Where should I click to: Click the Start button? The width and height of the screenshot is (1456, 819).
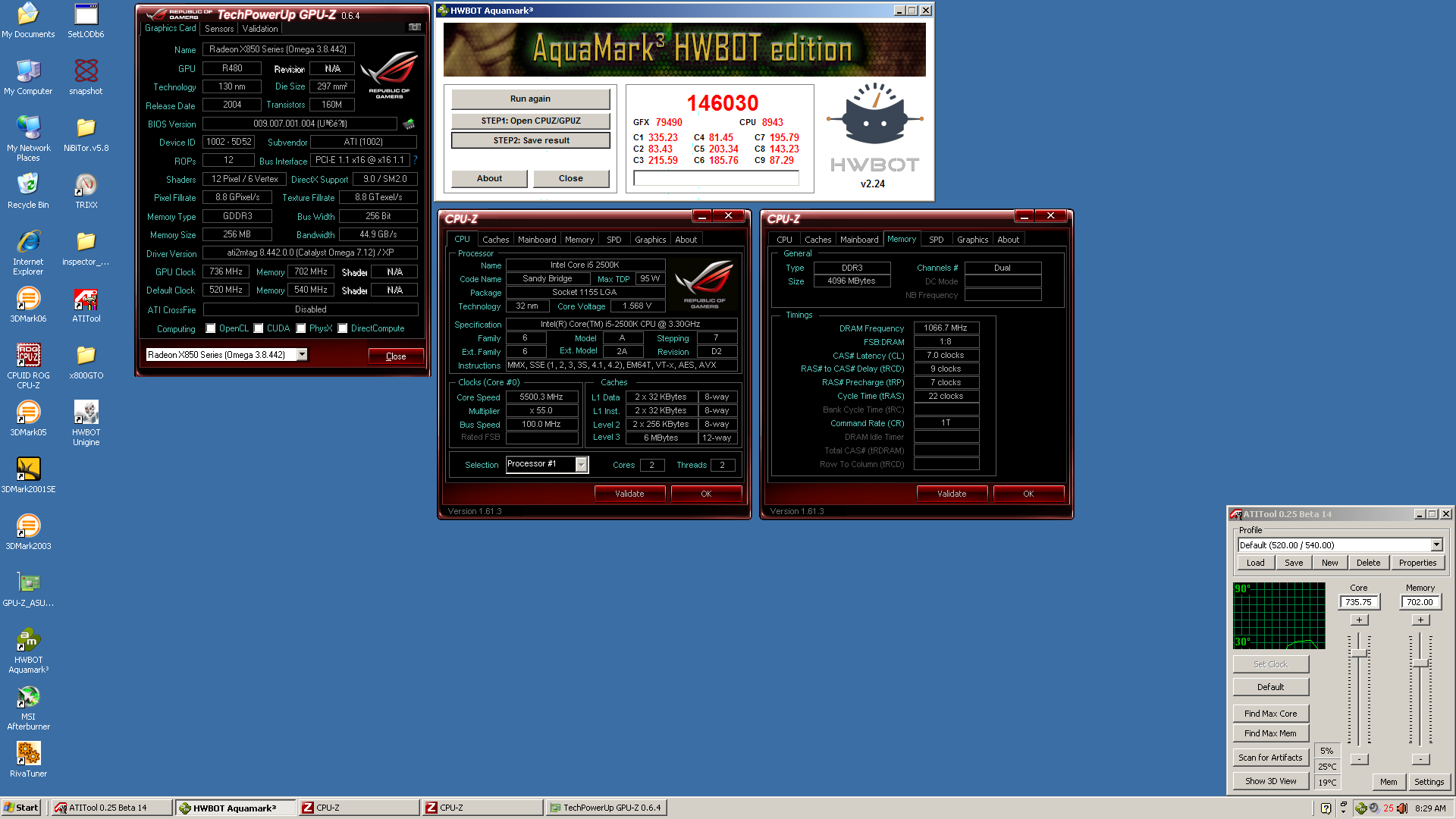[x=21, y=808]
